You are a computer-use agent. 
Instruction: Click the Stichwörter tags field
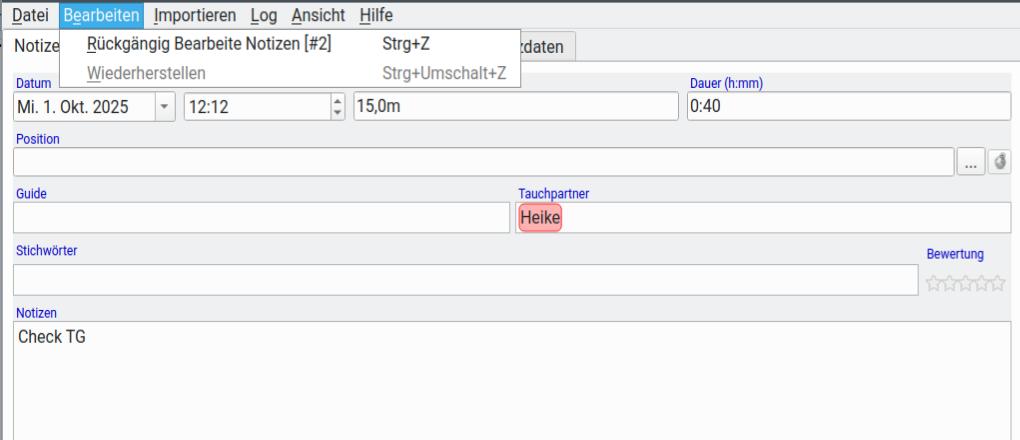pos(465,280)
